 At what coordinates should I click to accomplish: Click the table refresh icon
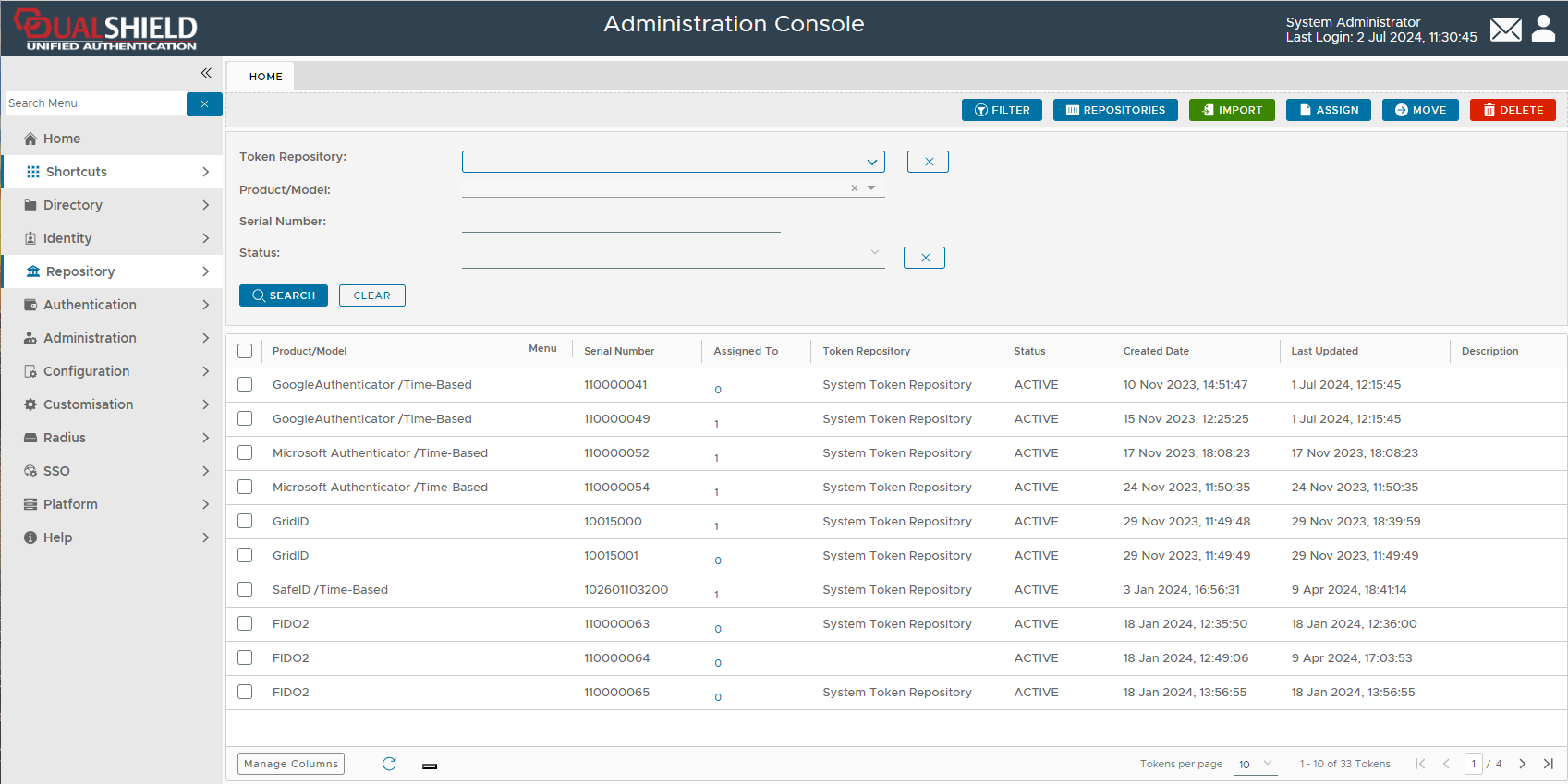point(389,764)
